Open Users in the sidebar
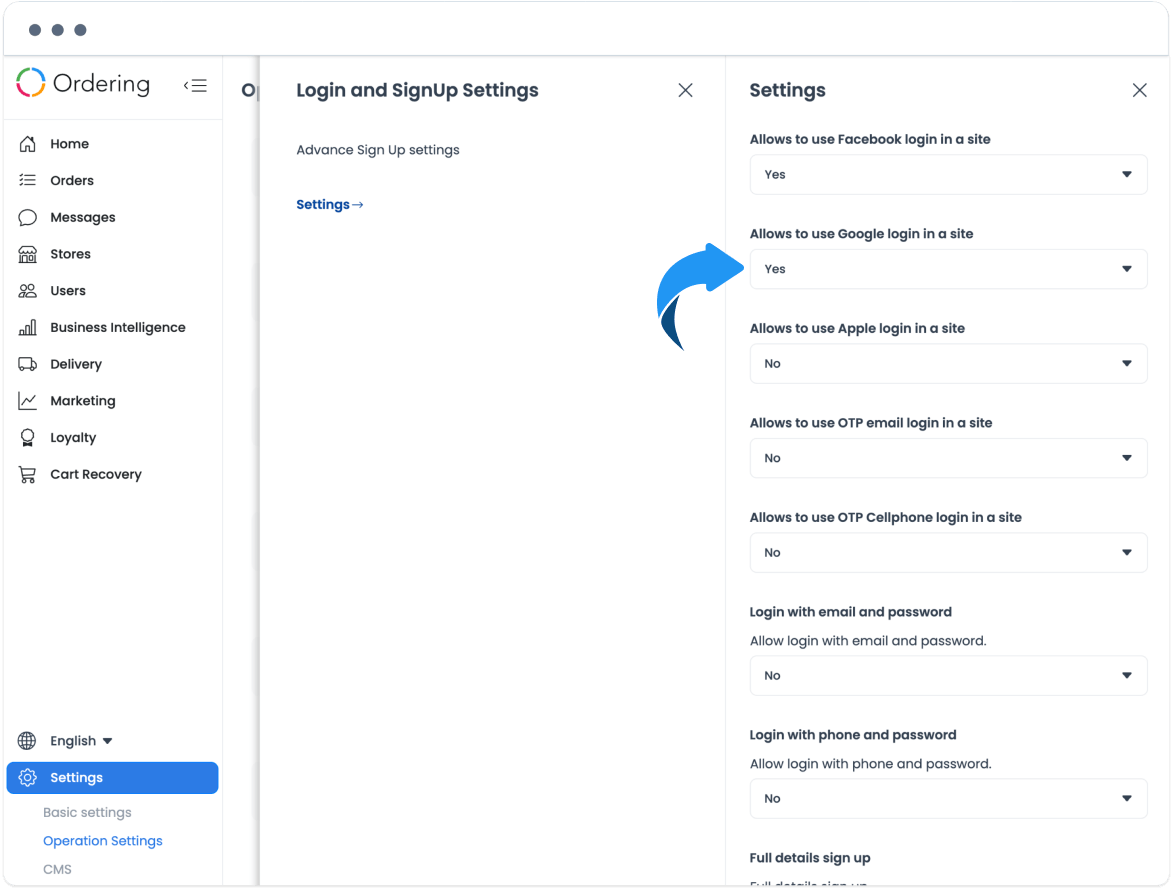Viewport: 1173px width, 889px height. point(68,290)
